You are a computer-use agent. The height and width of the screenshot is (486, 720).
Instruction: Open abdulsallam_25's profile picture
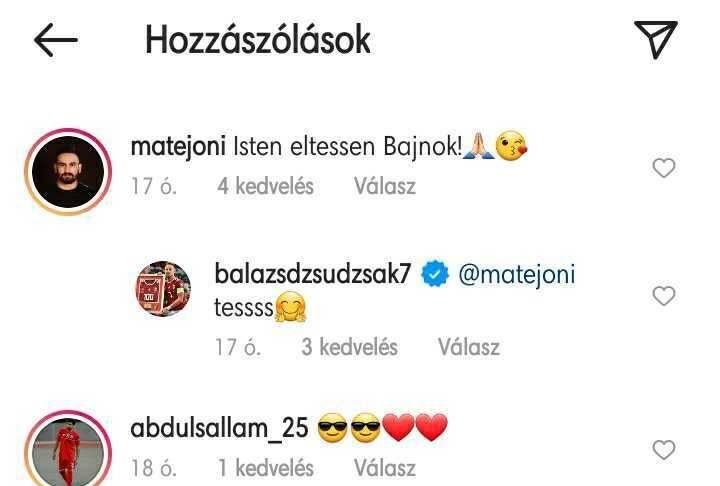[68, 450]
